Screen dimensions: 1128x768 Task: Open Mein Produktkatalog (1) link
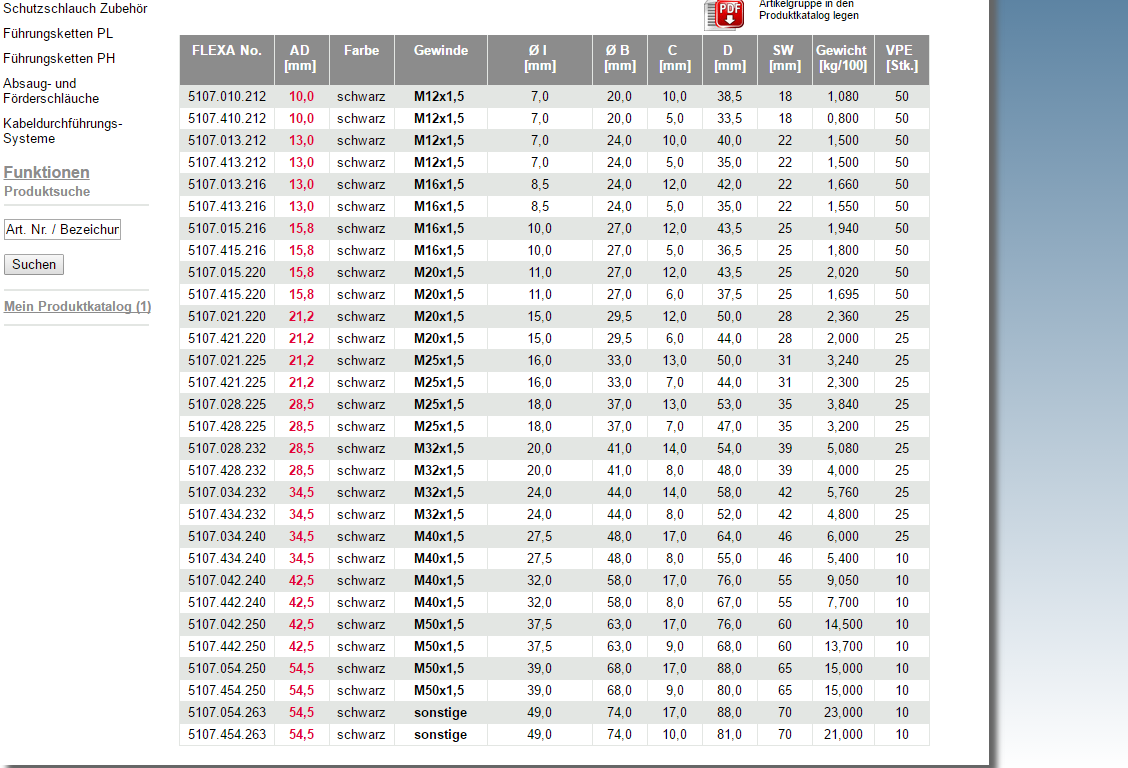(x=78, y=306)
